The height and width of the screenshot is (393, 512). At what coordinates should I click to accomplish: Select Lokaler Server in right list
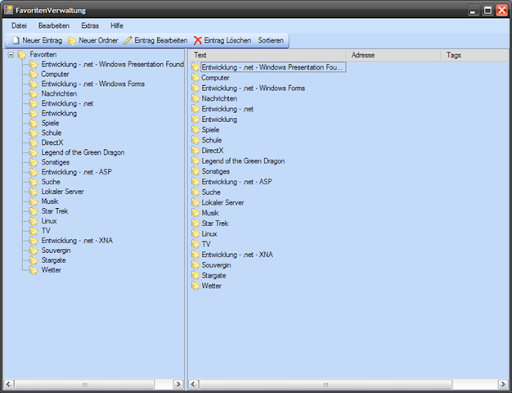223,202
